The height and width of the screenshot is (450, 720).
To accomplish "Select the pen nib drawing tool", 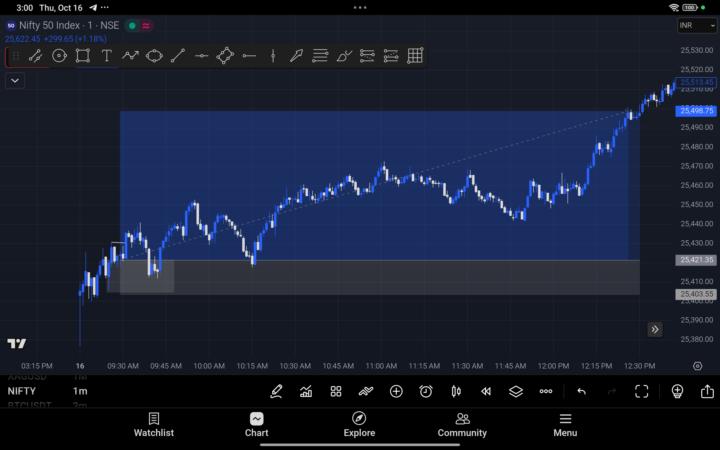I will click(x=296, y=56).
